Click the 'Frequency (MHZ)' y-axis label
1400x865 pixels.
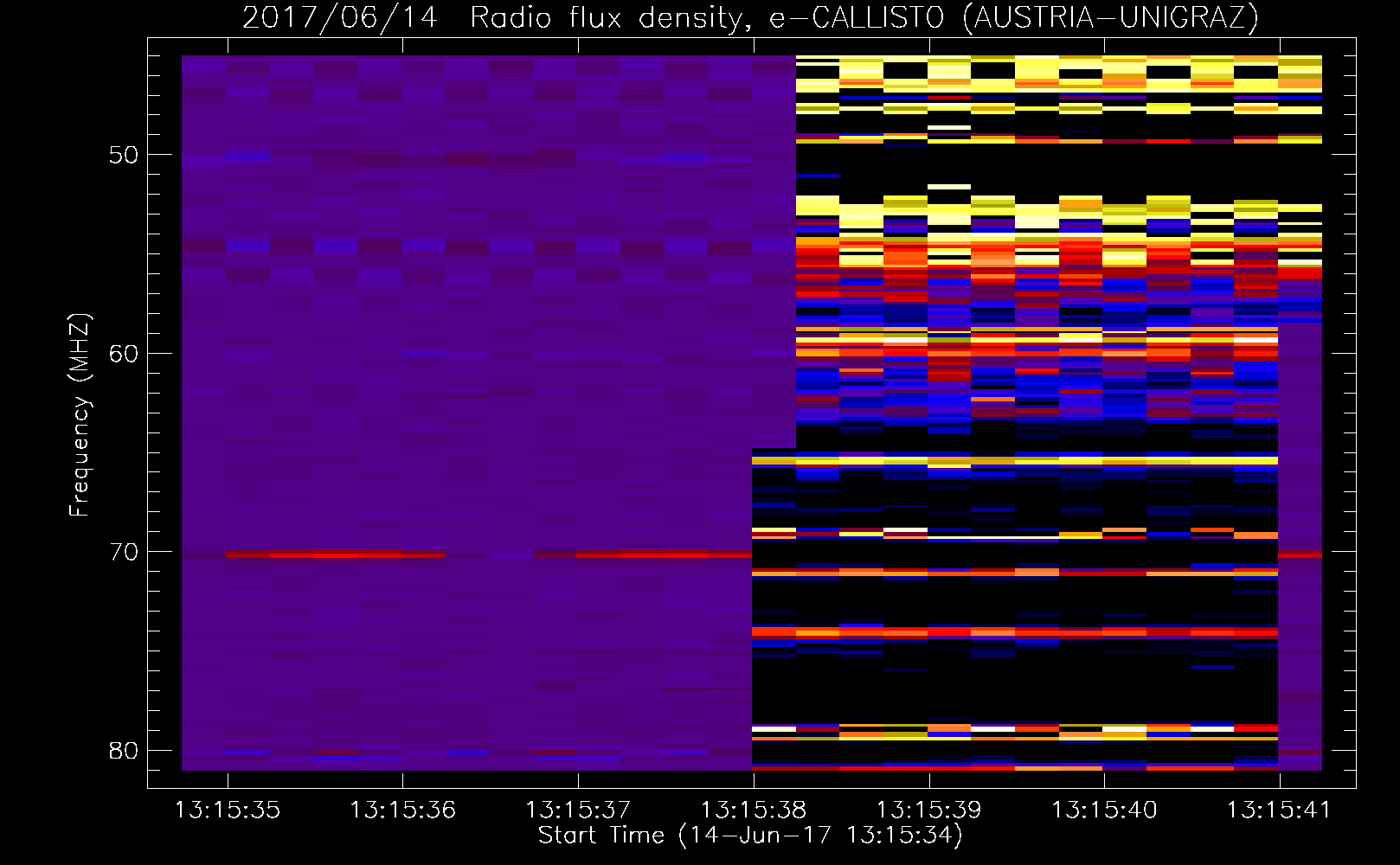click(80, 414)
